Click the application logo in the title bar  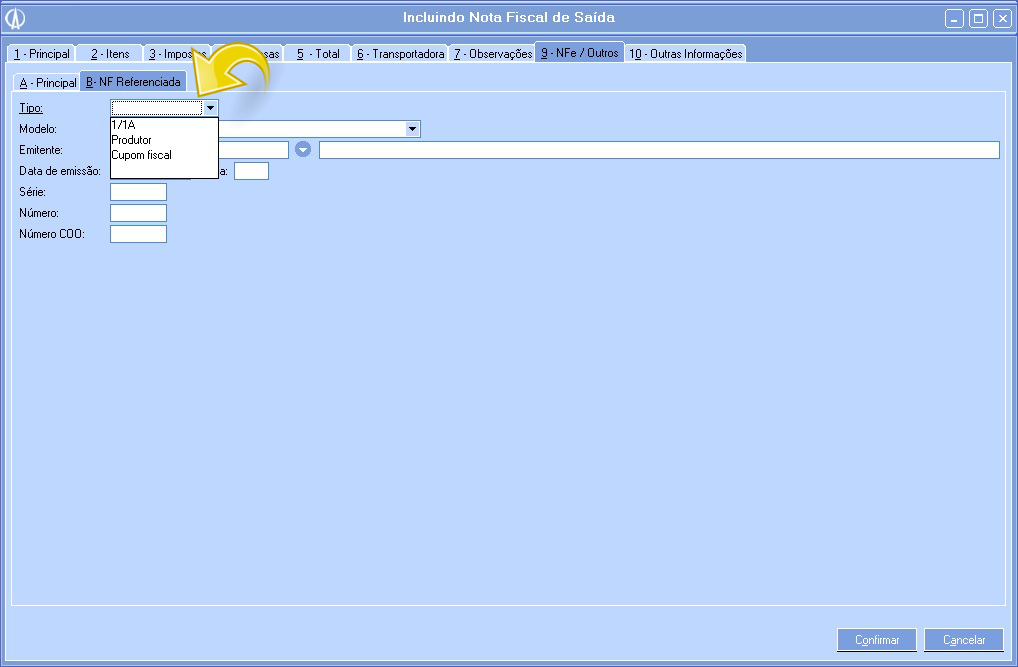(16, 18)
